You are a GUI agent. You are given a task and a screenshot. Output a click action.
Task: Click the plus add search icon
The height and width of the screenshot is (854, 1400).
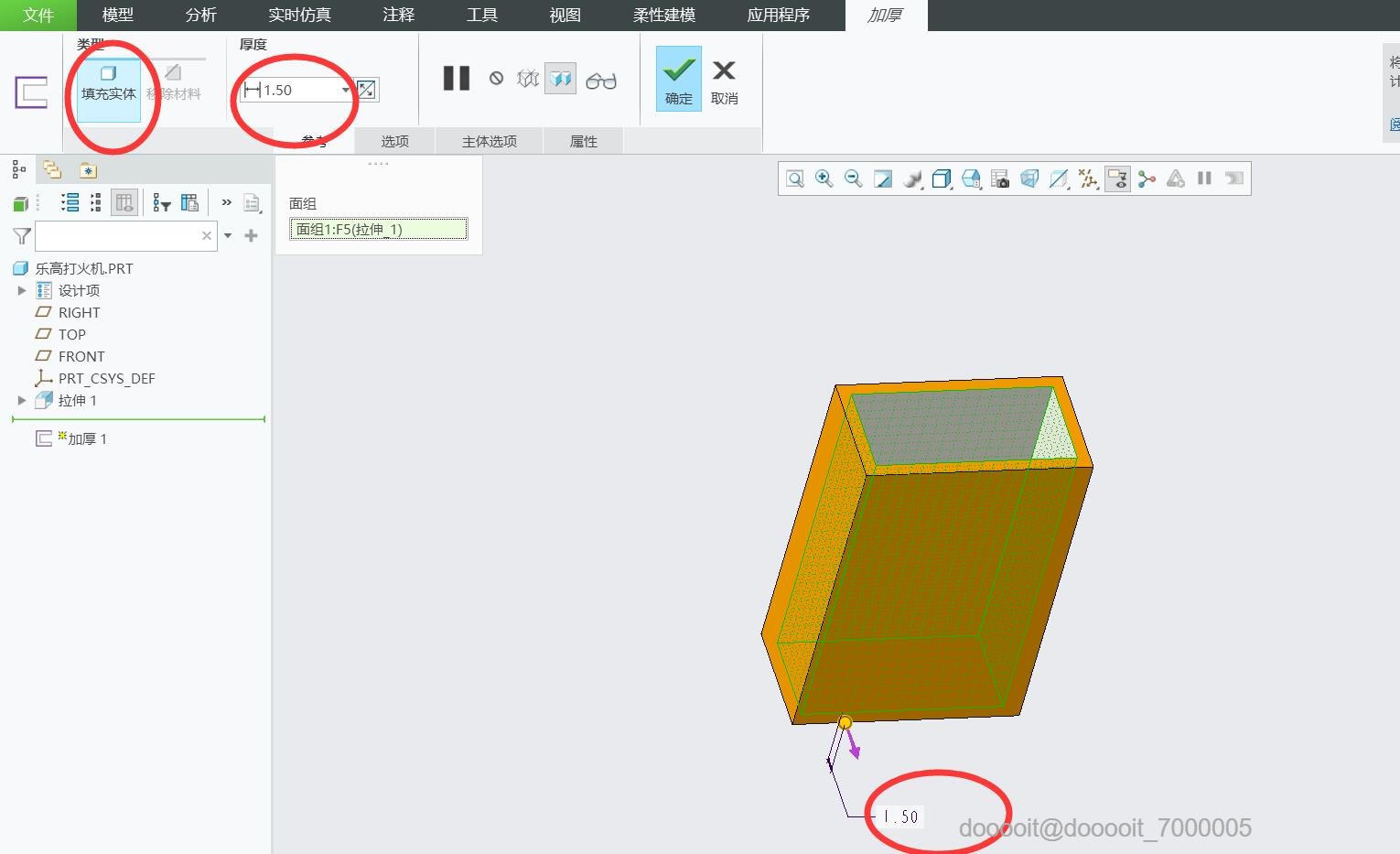pos(251,235)
